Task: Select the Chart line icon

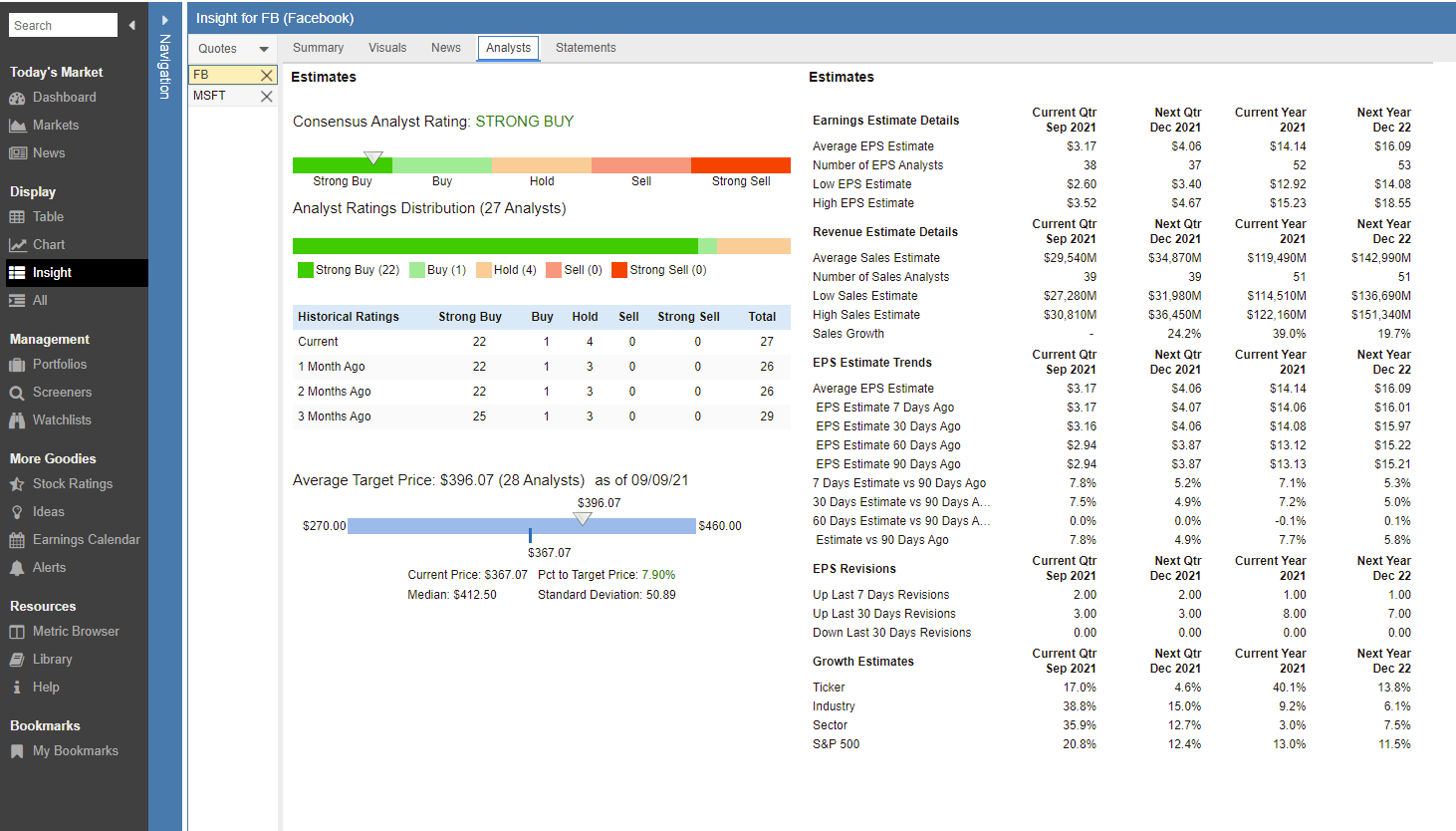Action: click(17, 245)
